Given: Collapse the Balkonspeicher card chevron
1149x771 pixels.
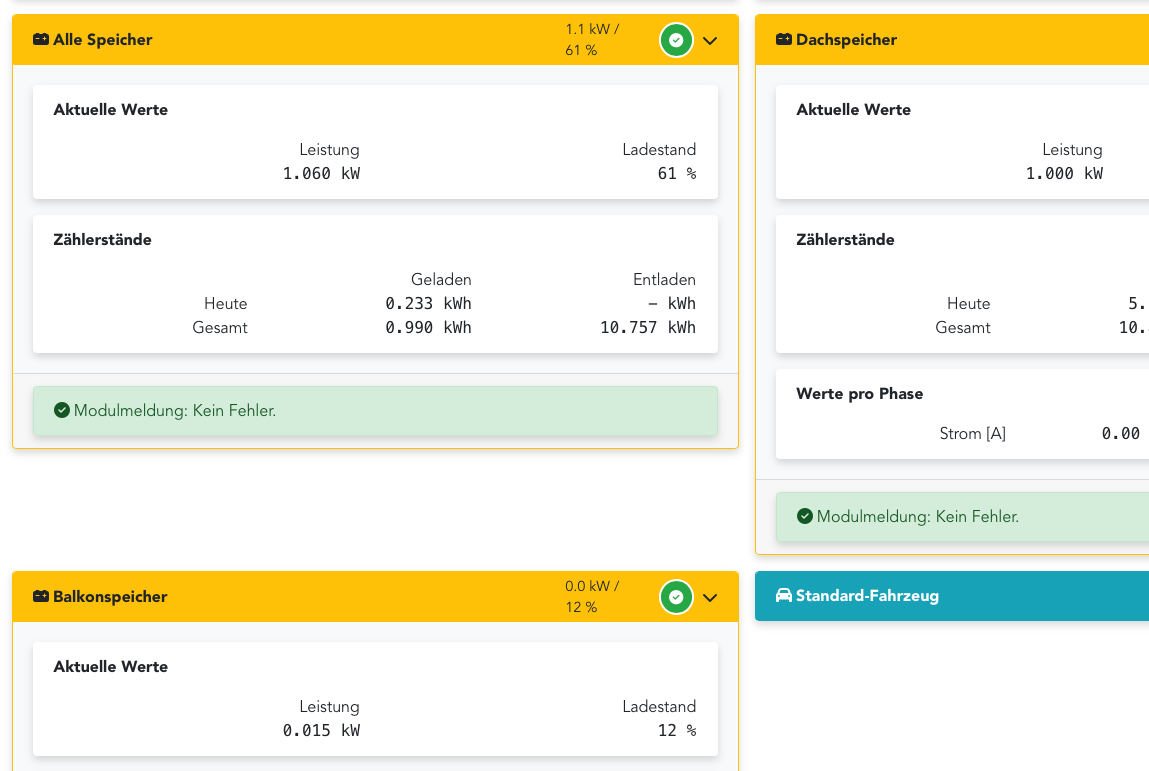Looking at the screenshot, I should click(x=710, y=598).
